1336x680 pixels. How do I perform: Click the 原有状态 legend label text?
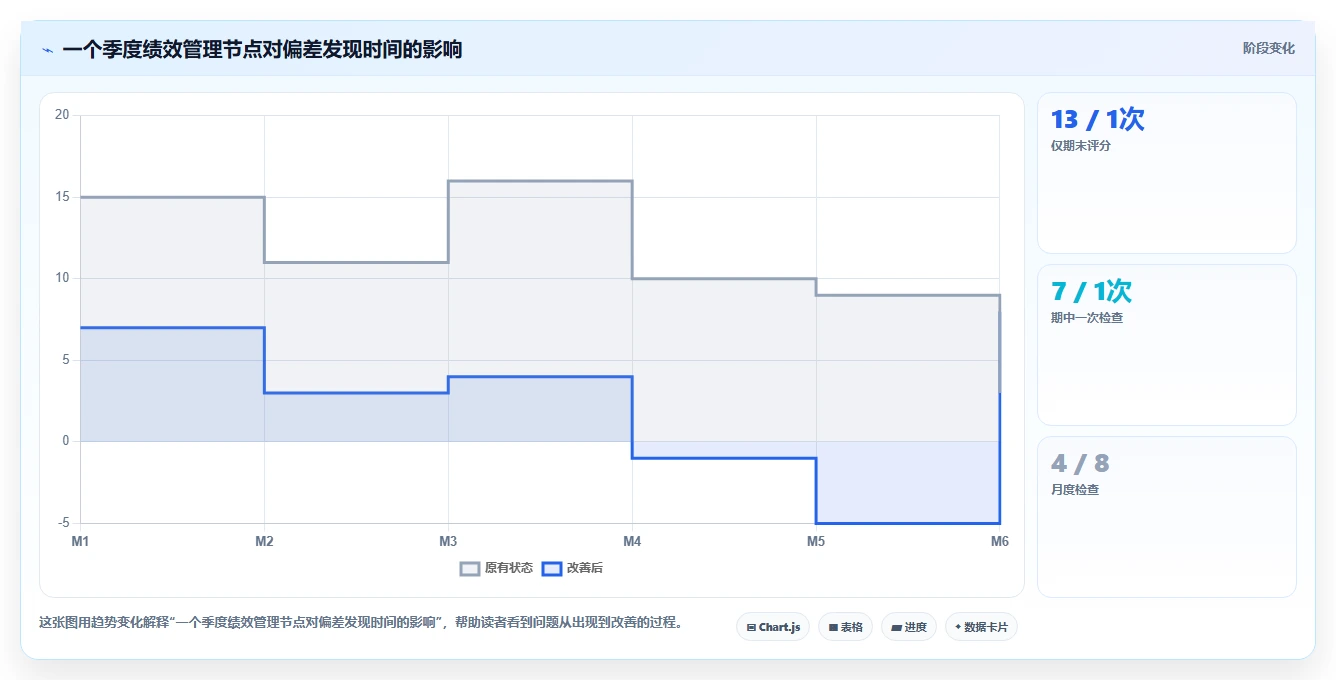509,568
